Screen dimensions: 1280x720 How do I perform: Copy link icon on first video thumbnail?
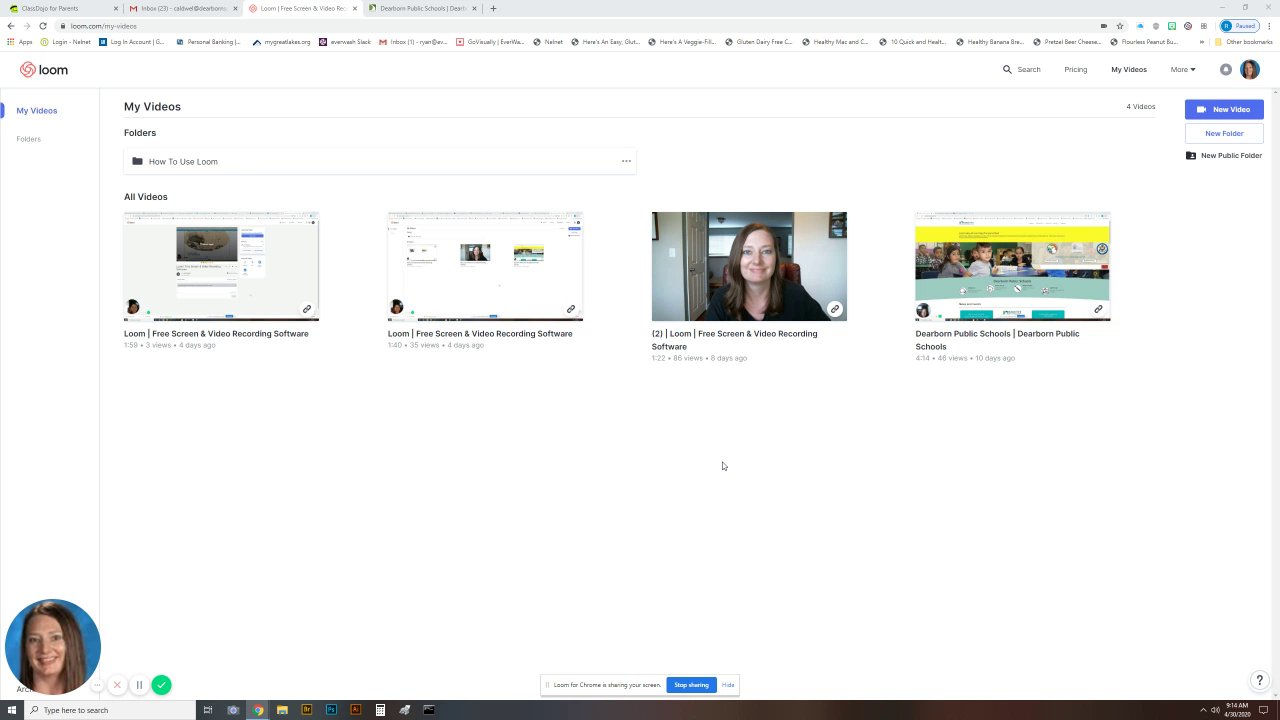click(307, 309)
